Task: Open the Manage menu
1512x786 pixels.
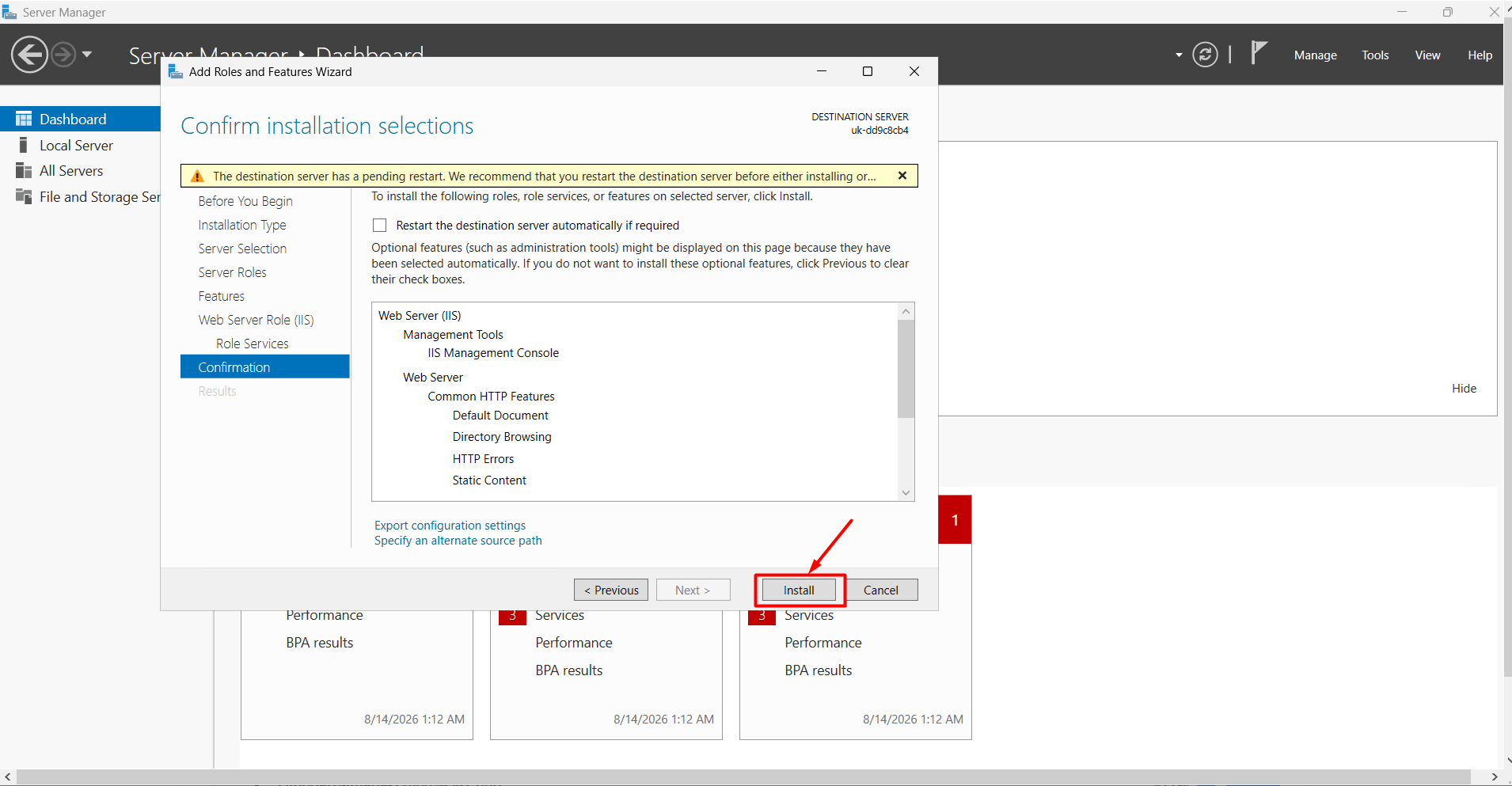Action: coord(1315,55)
